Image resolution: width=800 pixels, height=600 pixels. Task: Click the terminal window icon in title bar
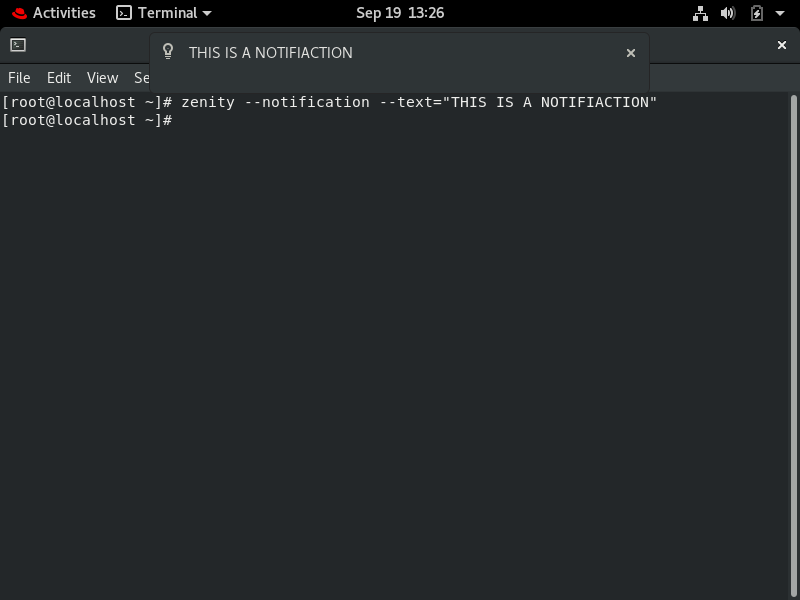(18, 45)
